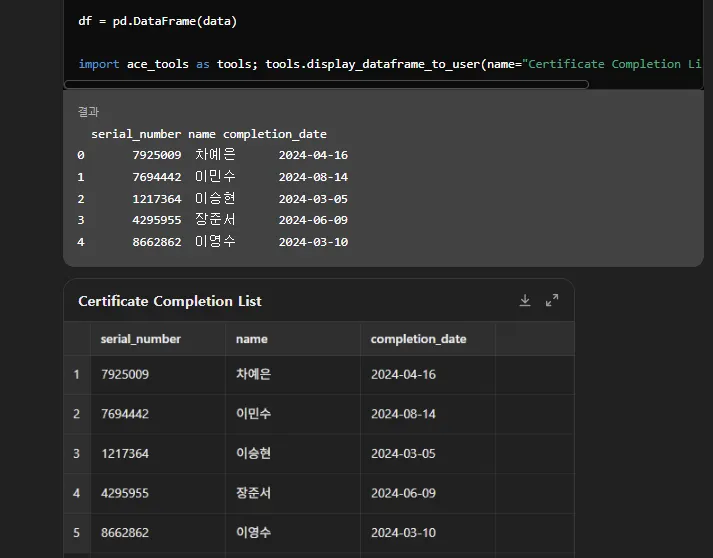
Task: Select the cell containing 이민수 in the table
Action: [x=253, y=414]
